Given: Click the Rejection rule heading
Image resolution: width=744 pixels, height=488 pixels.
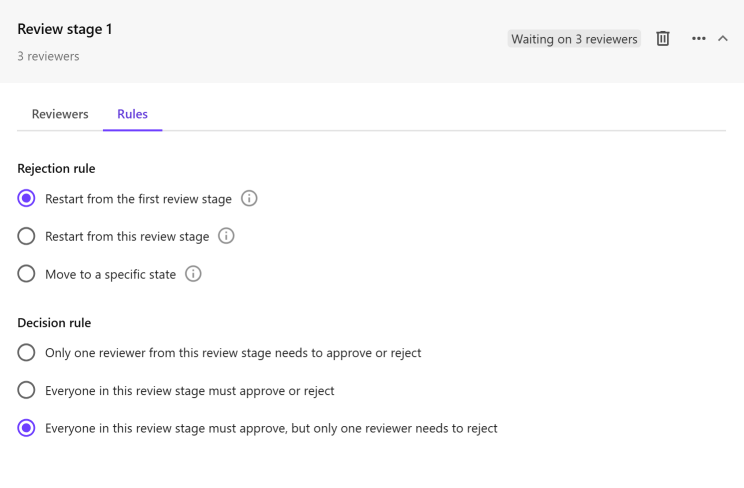Looking at the screenshot, I should click(x=56, y=169).
